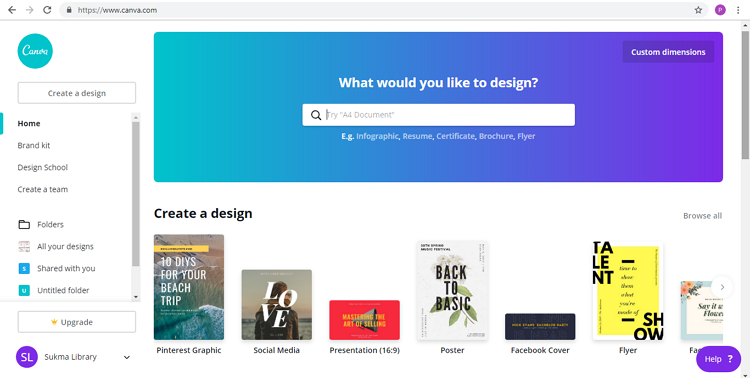Click the Resume suggestion link
Image resolution: width=750 pixels, height=378 pixels.
pos(417,136)
